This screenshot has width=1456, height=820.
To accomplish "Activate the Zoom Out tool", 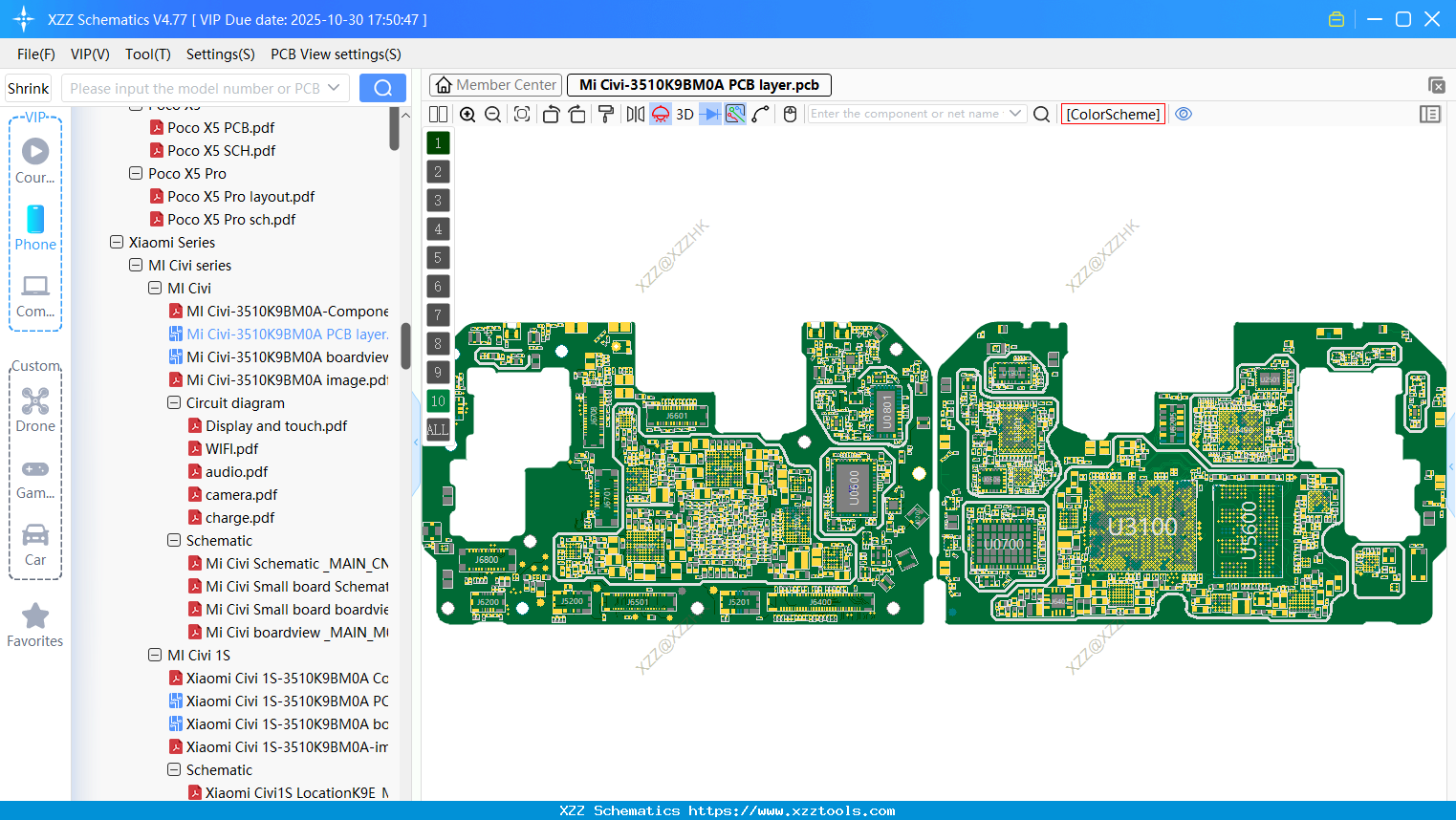I will (492, 114).
